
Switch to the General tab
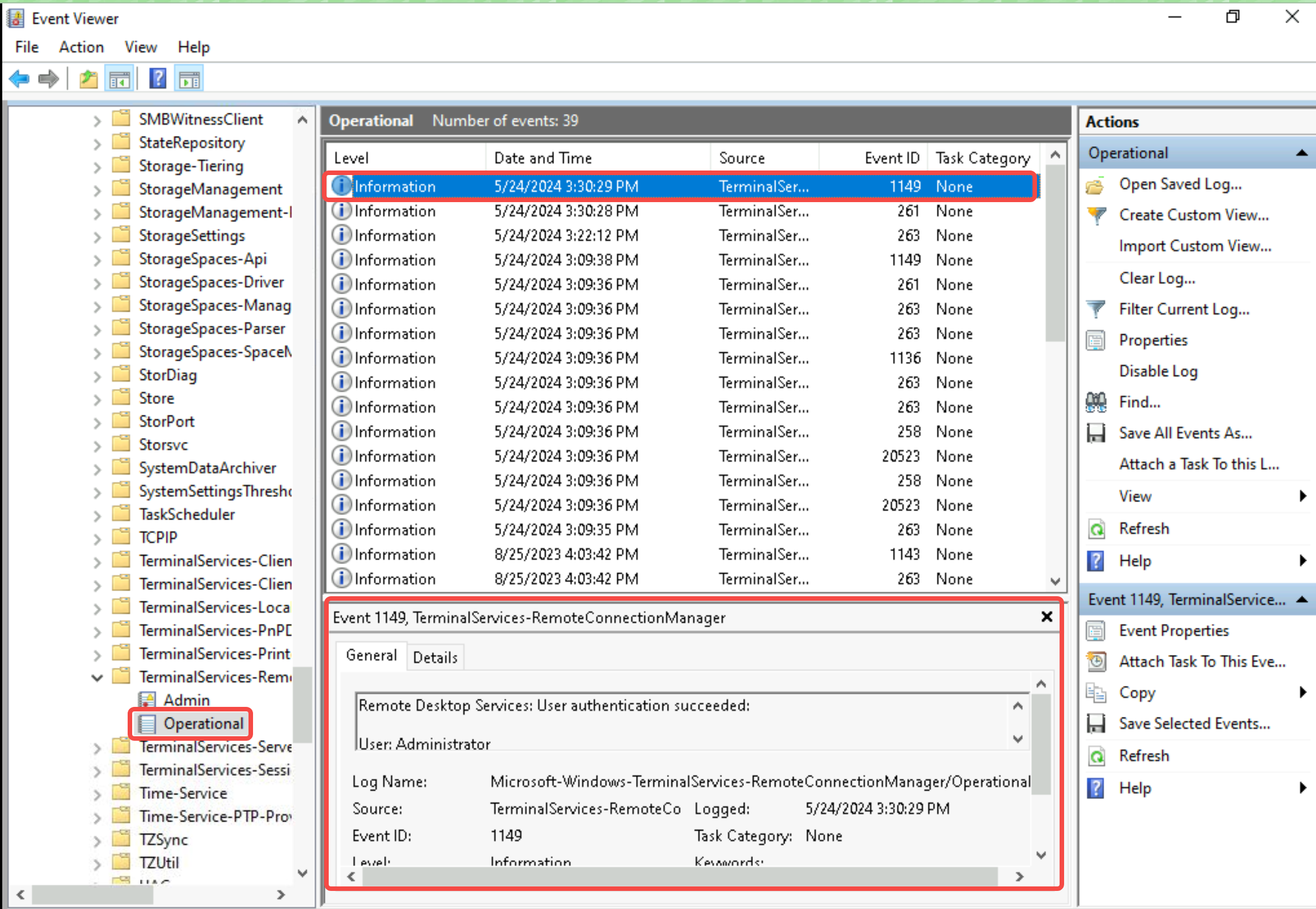point(372,655)
